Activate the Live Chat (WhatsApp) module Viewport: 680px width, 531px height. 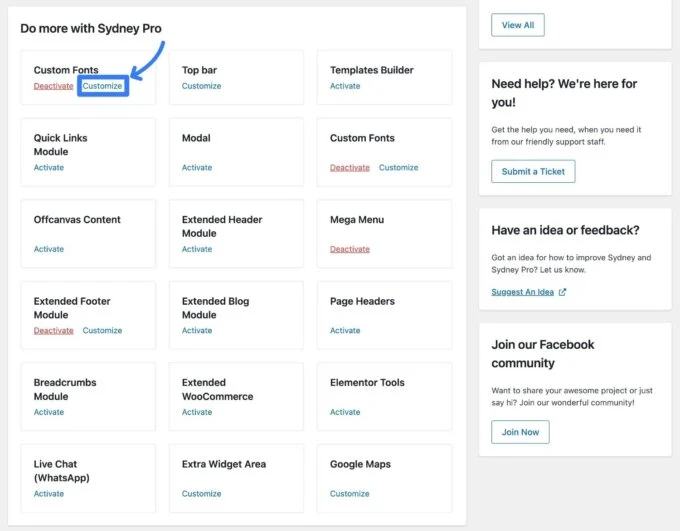point(49,493)
